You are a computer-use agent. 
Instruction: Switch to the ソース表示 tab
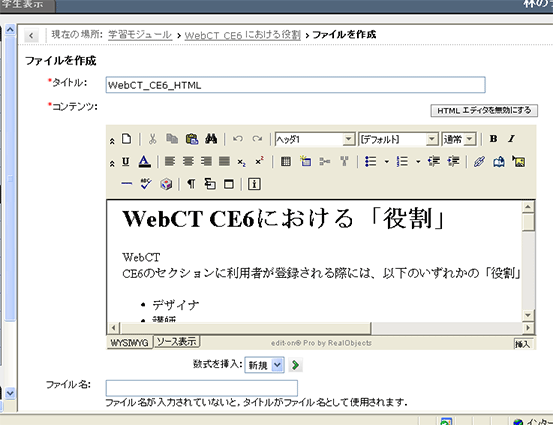pyautogui.click(x=177, y=341)
